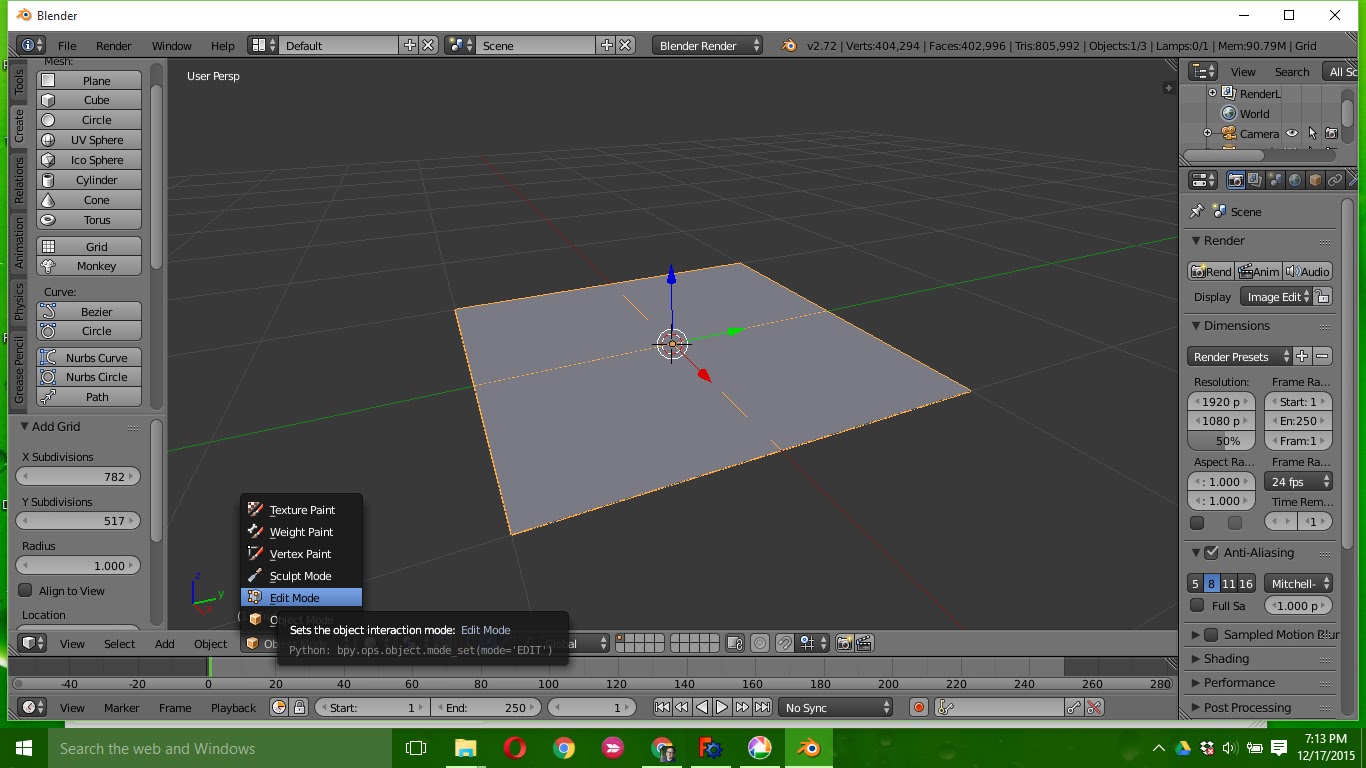
Task: Select 16 anti-aliasing samples
Action: tap(1246, 584)
